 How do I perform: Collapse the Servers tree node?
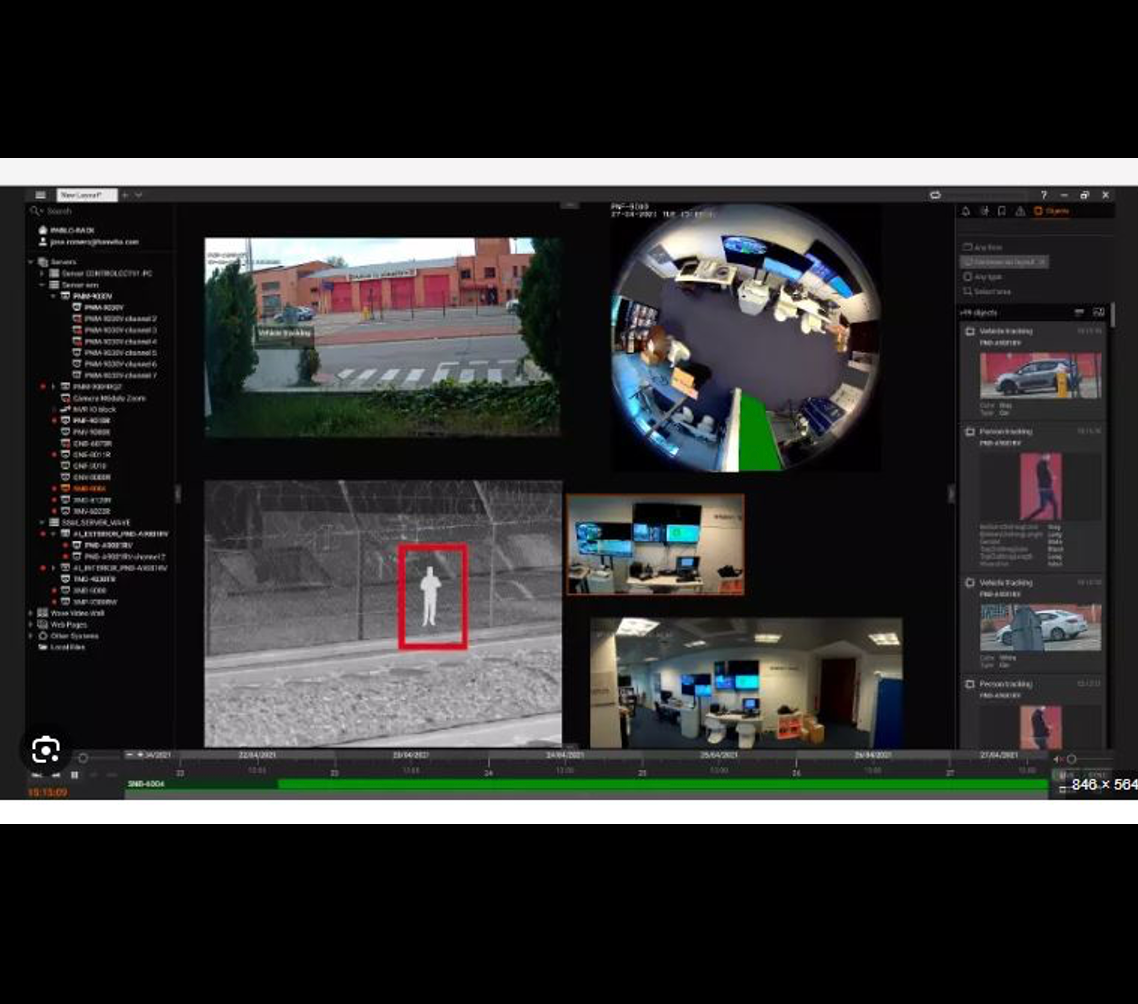coord(32,261)
